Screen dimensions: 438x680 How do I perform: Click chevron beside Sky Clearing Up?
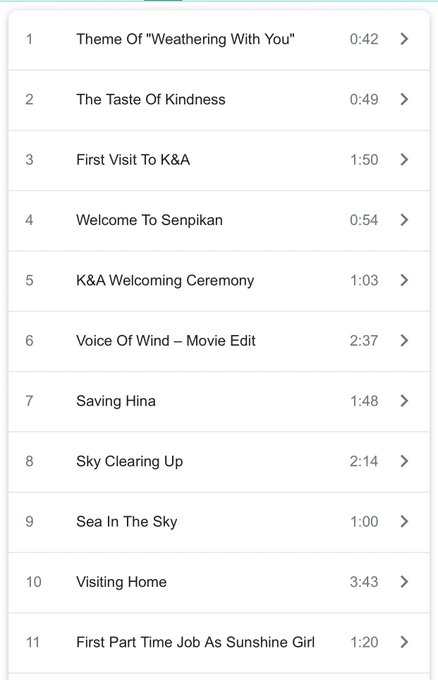point(404,461)
